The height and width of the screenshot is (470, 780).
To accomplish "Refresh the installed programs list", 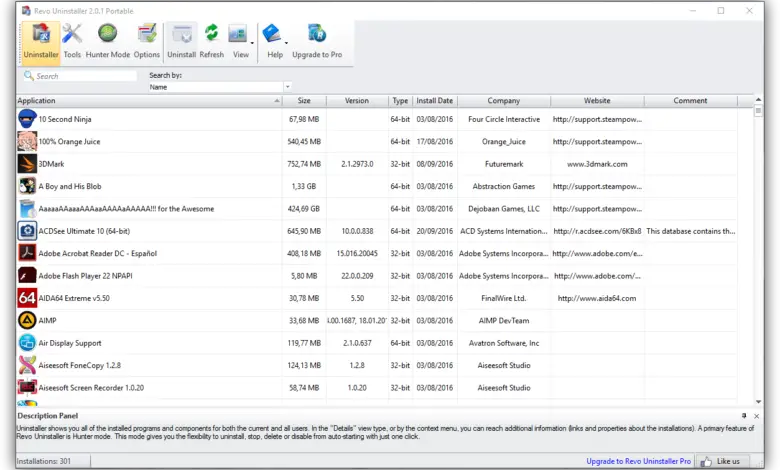I will click(x=211, y=40).
